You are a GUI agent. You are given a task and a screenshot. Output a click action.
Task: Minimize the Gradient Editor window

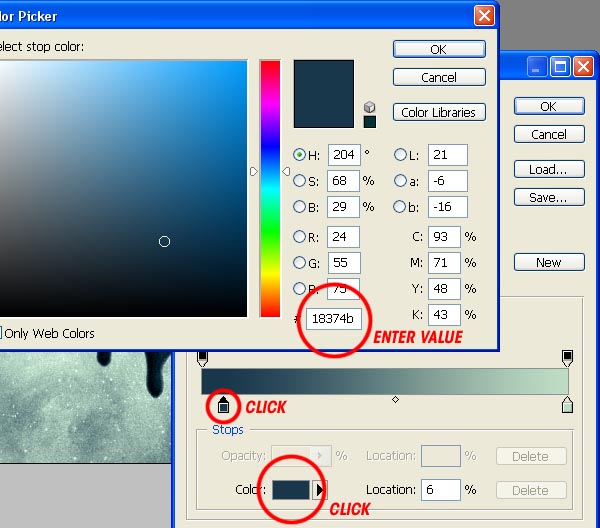tap(536, 67)
